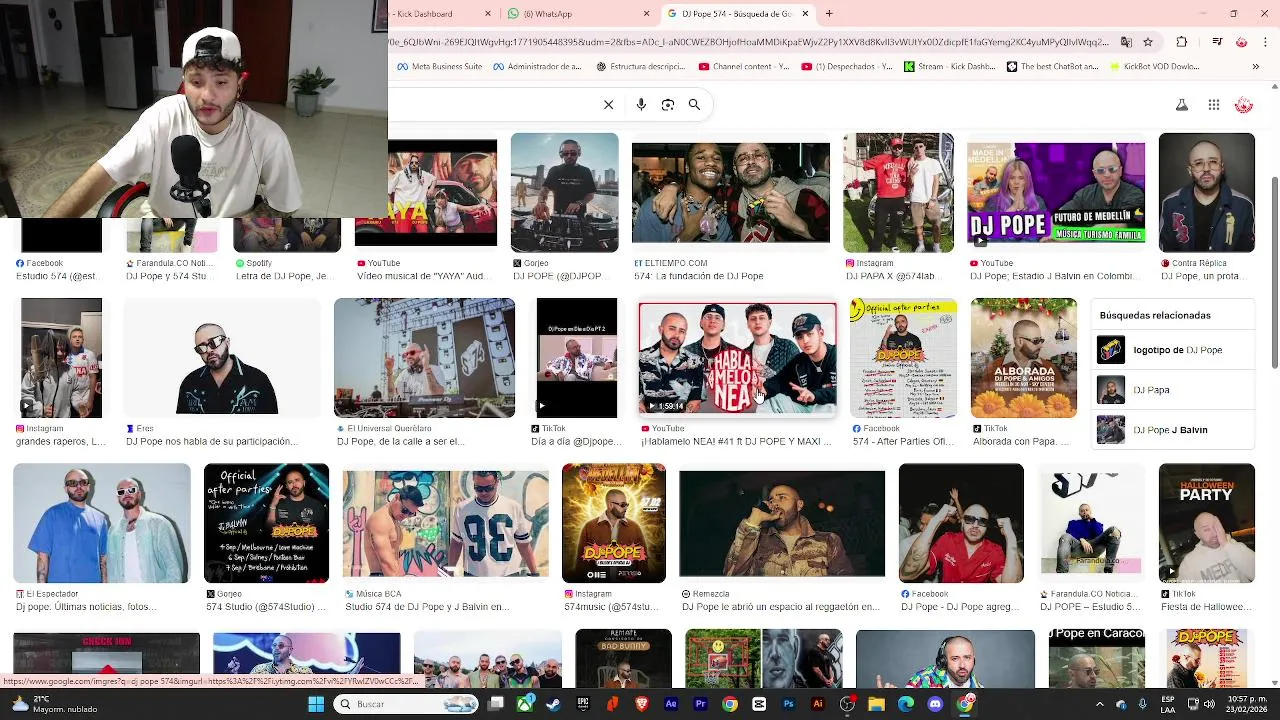Click the 'DJ Pope nos habla de su participación' caption

click(x=212, y=441)
